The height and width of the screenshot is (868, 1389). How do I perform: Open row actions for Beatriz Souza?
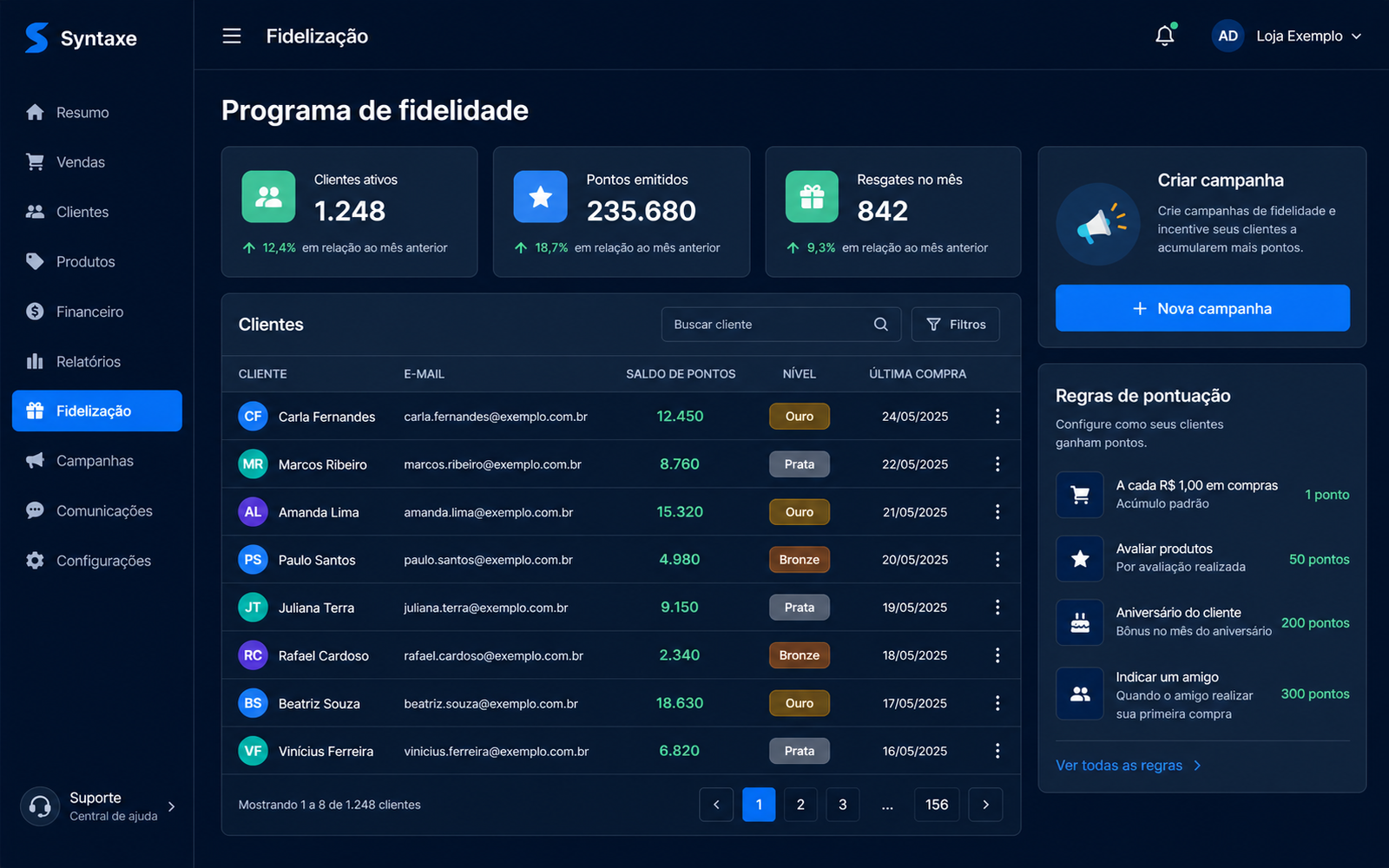click(997, 703)
